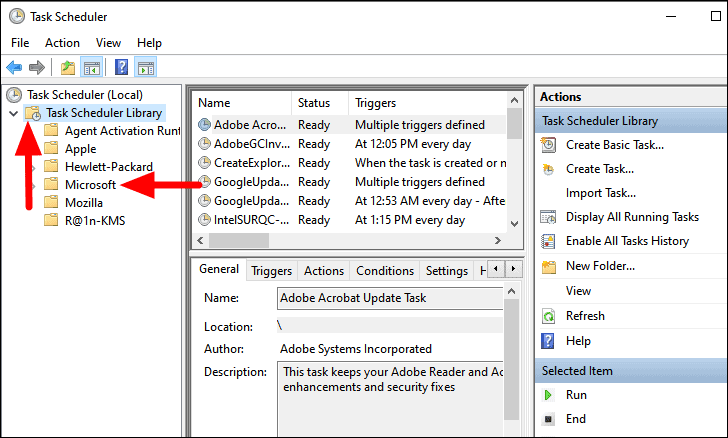Click the gray Forward arrow toolbar icon
Image resolution: width=728 pixels, height=438 pixels.
tap(37, 68)
